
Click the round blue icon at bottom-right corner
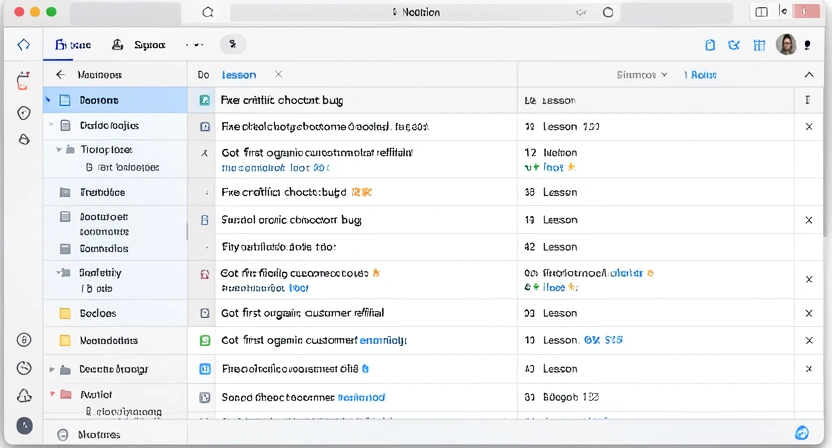point(802,433)
